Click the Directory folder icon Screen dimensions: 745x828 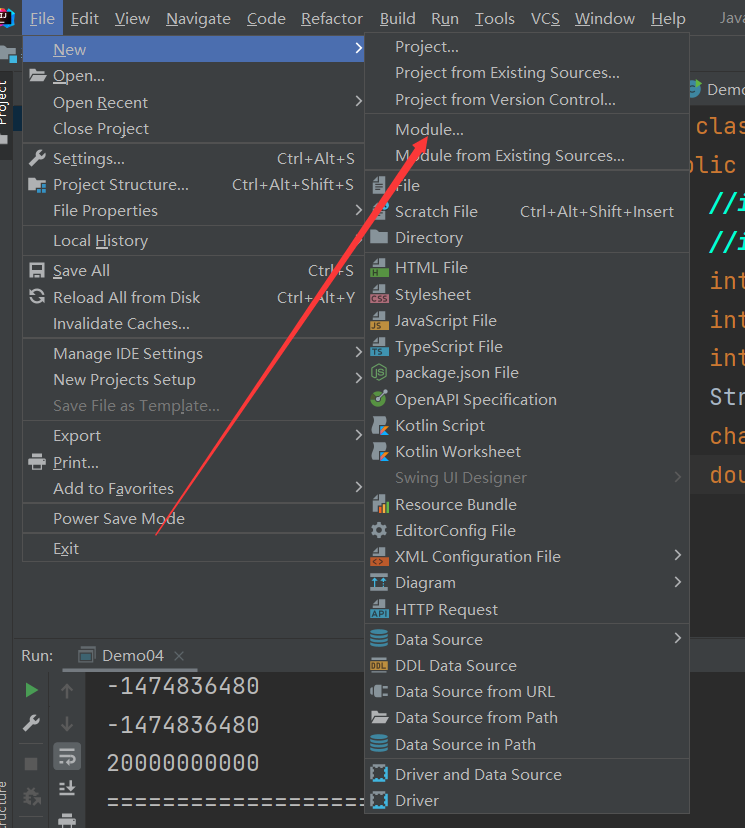pos(379,237)
